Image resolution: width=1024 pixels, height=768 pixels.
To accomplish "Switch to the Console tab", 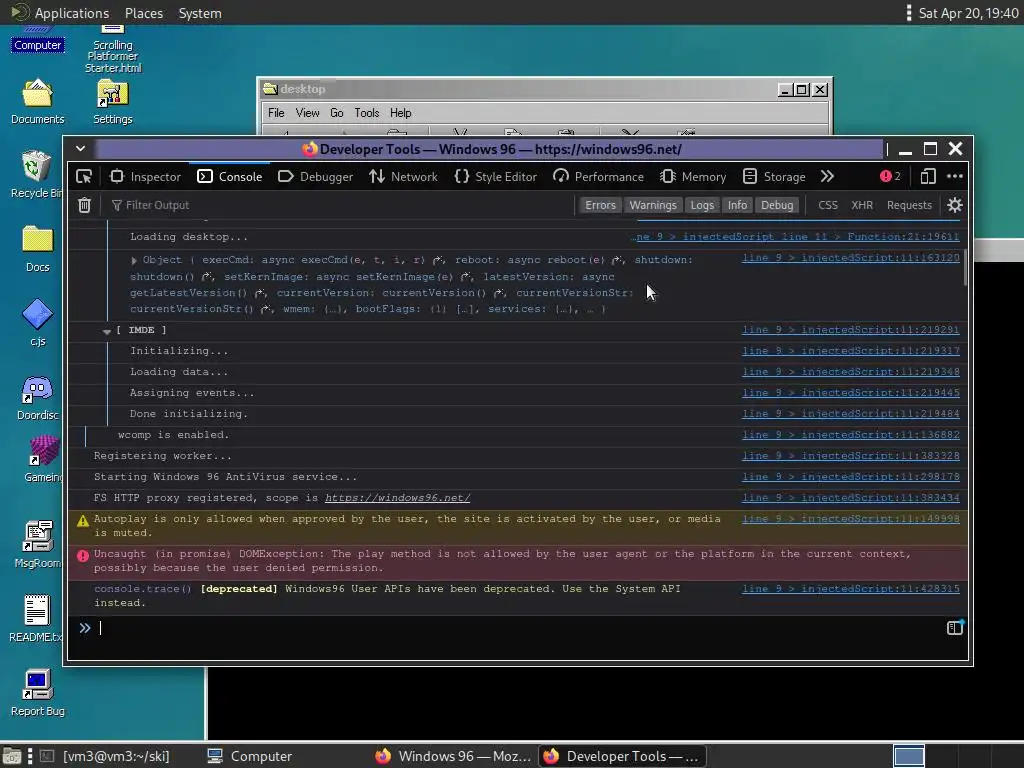I will coord(230,176).
